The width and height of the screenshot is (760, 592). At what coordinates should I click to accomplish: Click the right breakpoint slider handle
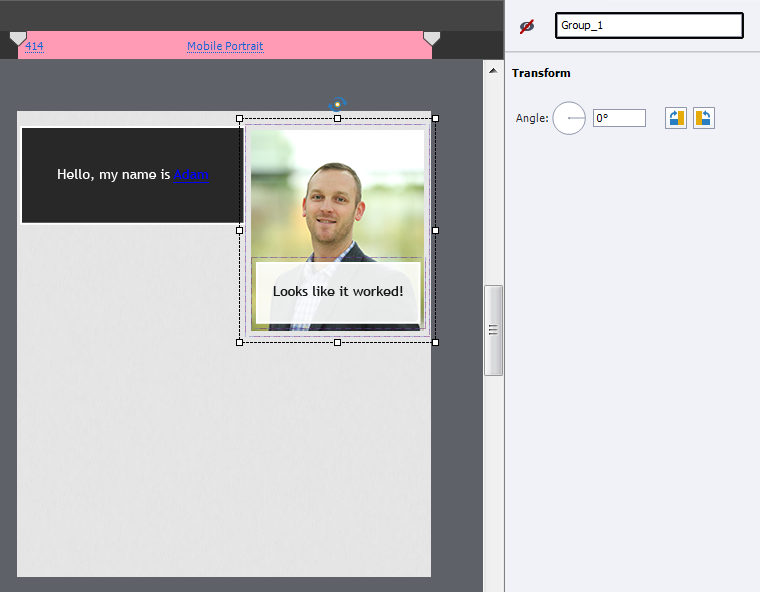click(x=431, y=39)
